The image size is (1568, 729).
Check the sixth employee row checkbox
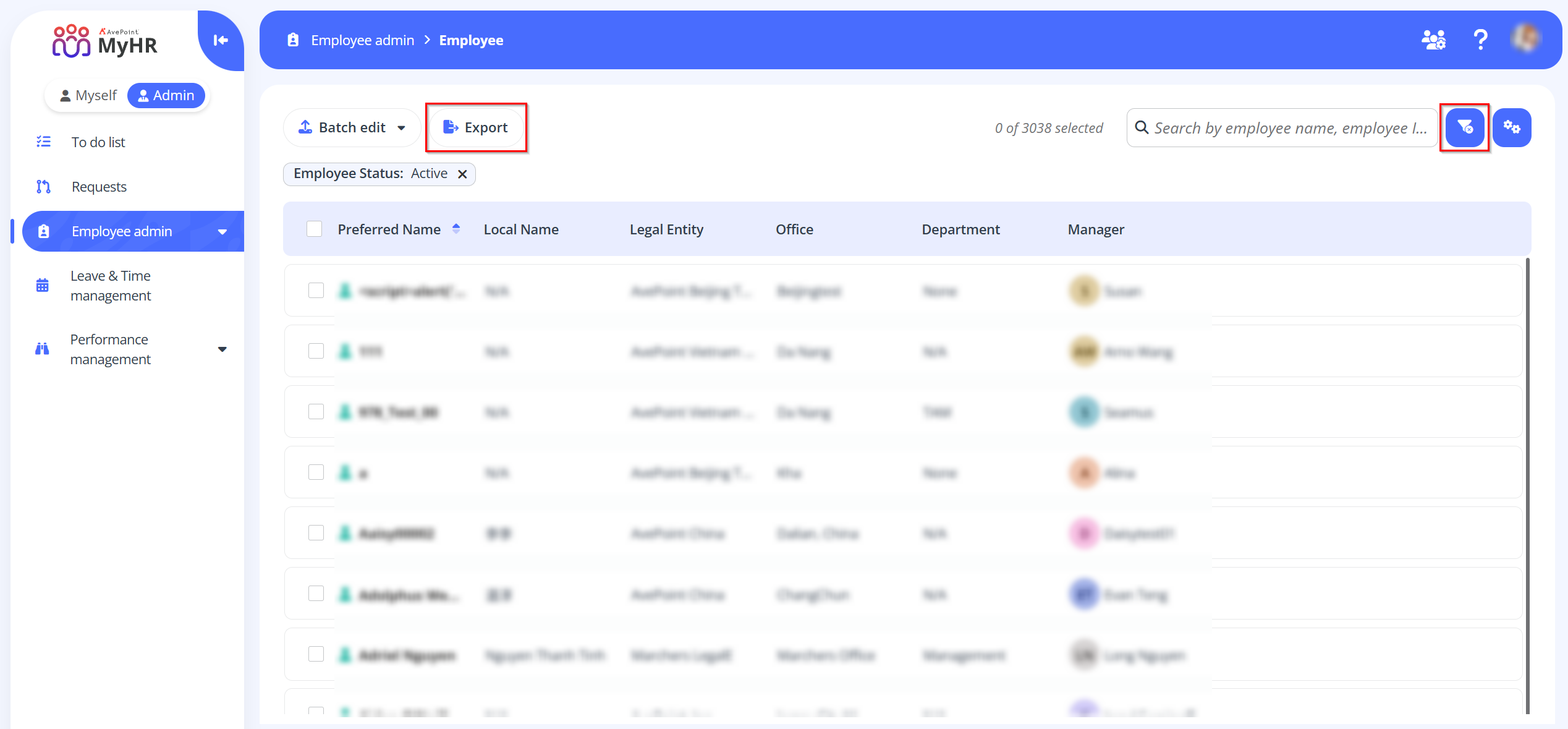tap(316, 594)
